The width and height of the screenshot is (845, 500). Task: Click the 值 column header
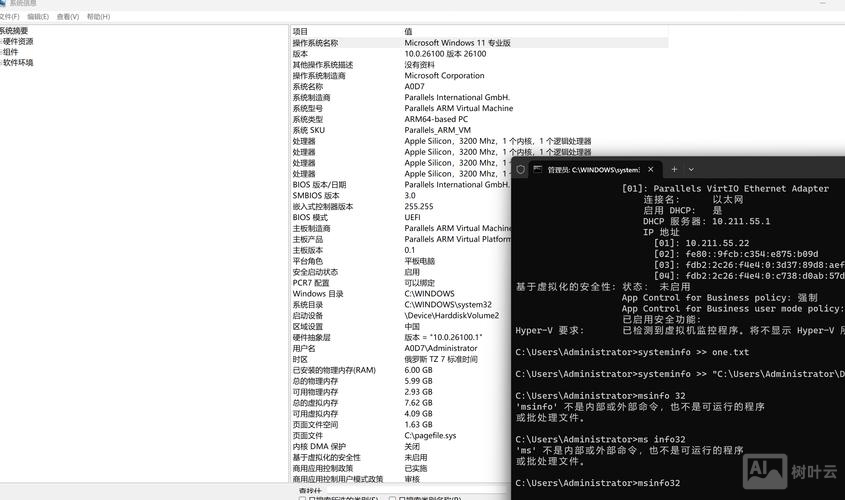(x=408, y=31)
